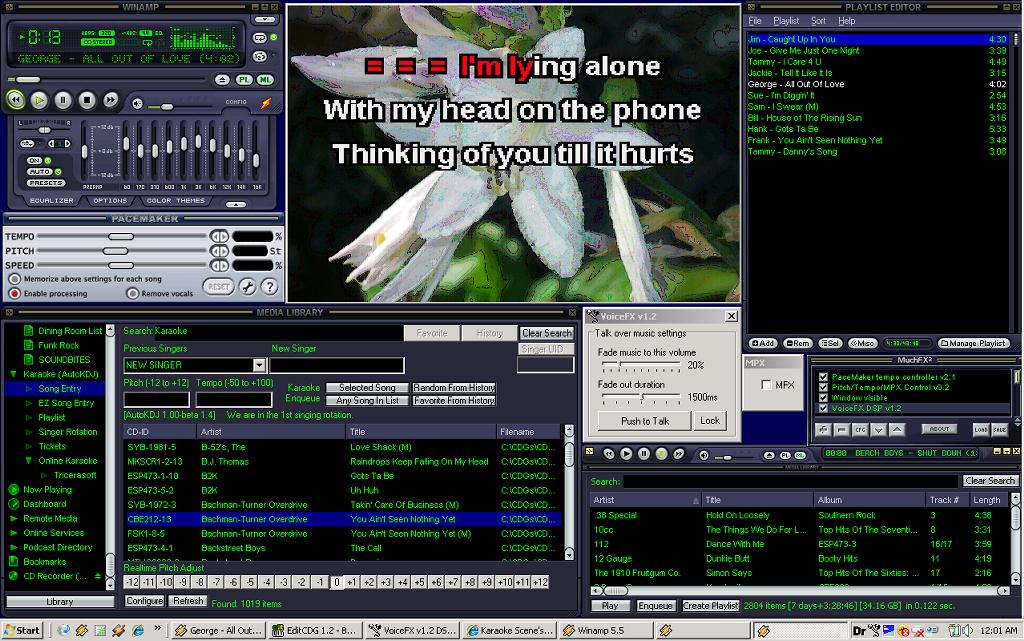This screenshot has height=641, width=1024.
Task: Toggle the Remove vocals option in PaceMaker
Action: 133,294
